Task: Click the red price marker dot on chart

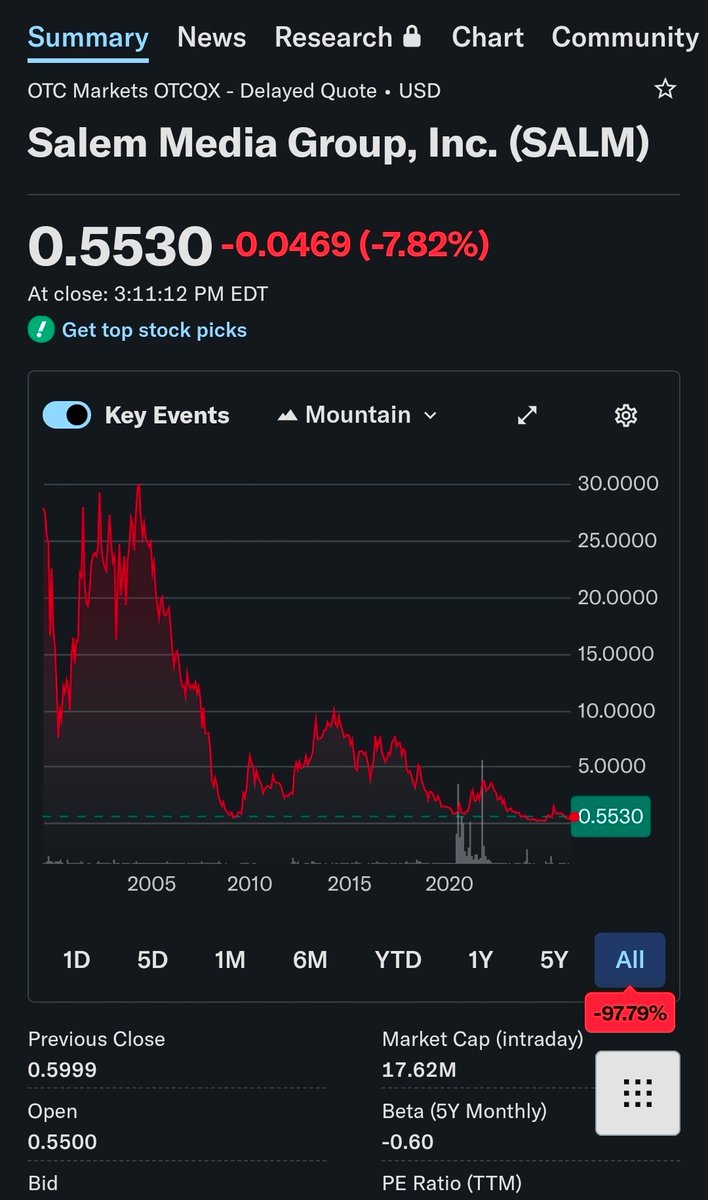Action: (x=573, y=817)
